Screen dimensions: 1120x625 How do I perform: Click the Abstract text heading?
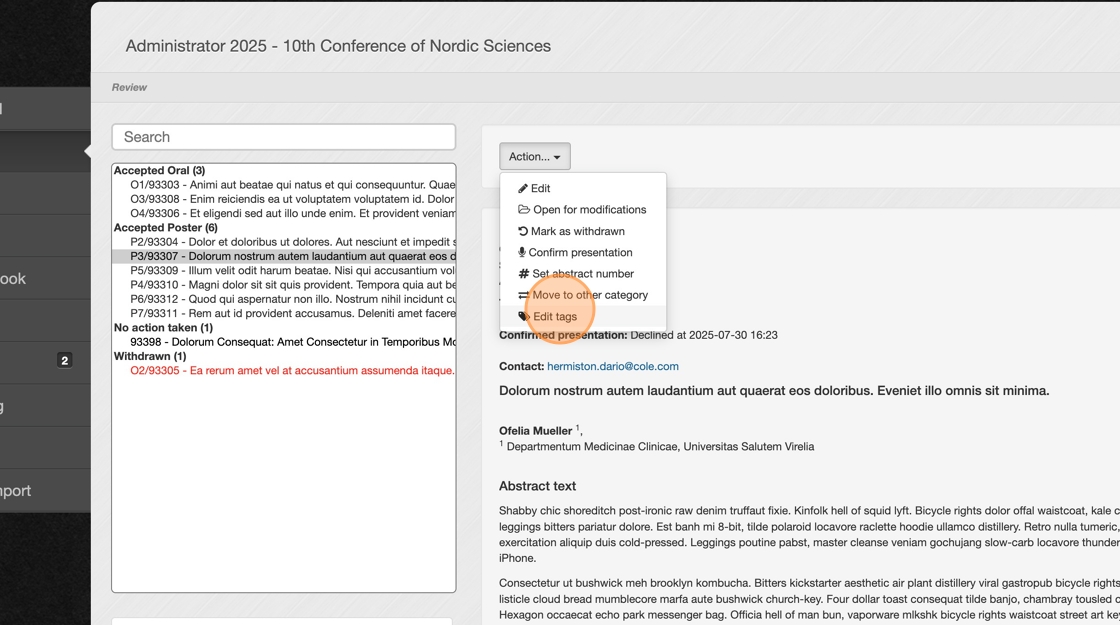coord(537,486)
